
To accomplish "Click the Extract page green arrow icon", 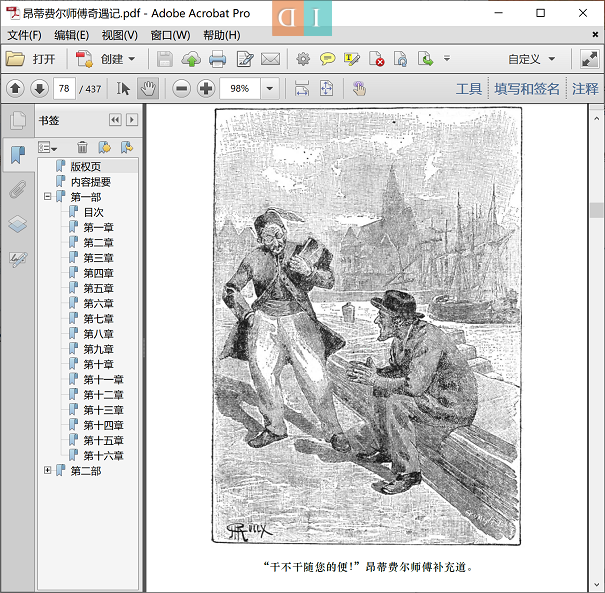I will pos(425,59).
